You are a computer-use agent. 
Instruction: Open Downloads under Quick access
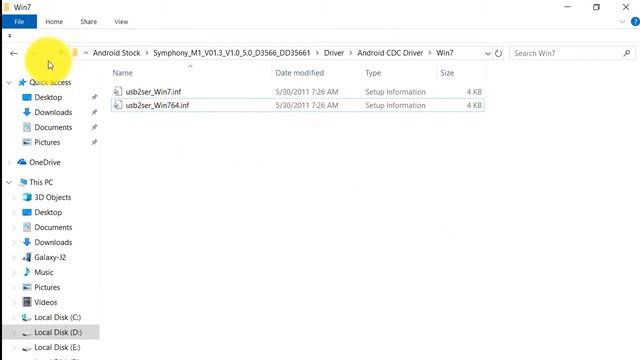pyautogui.click(x=53, y=112)
